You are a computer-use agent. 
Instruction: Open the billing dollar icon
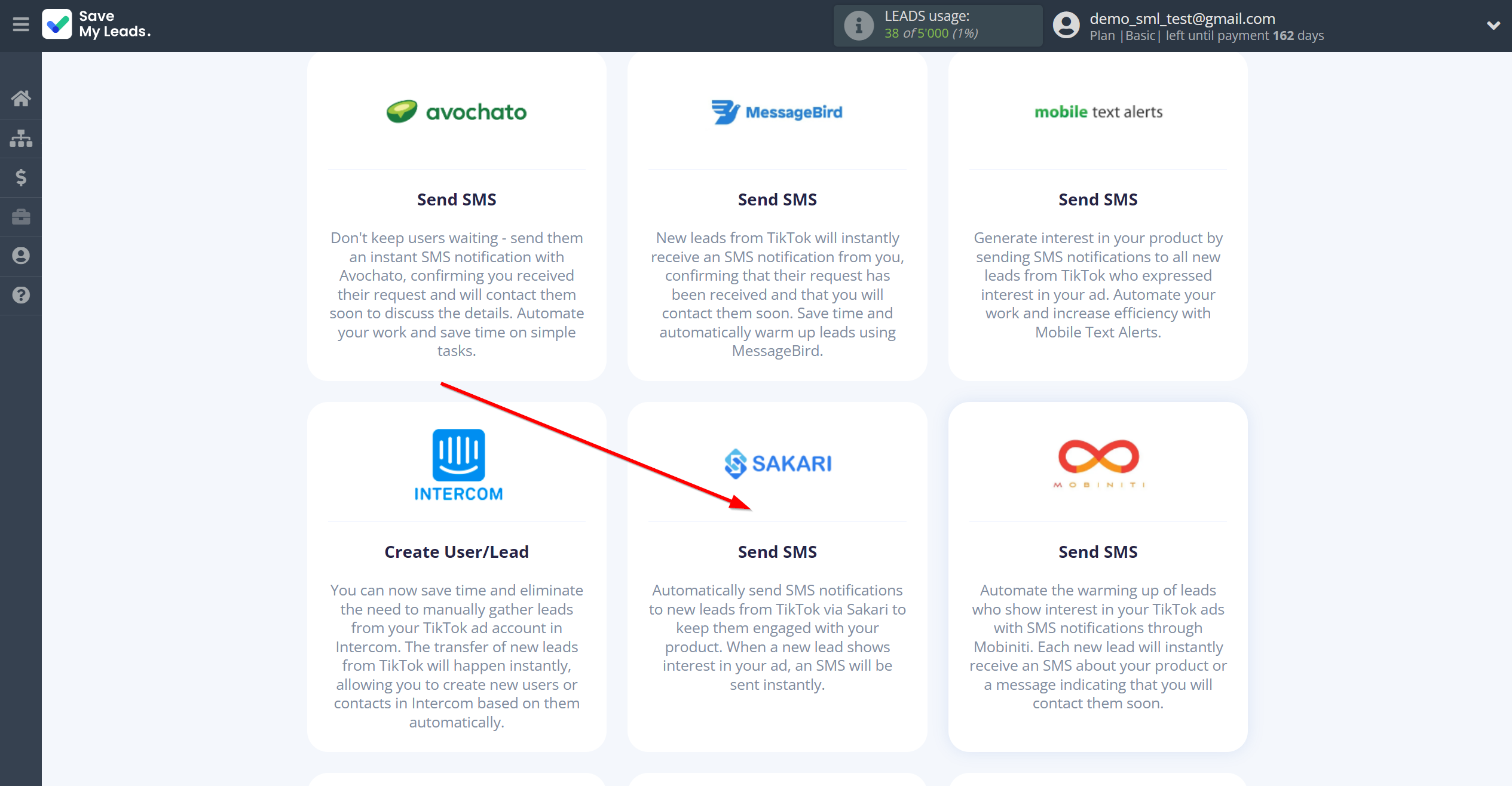click(x=21, y=177)
